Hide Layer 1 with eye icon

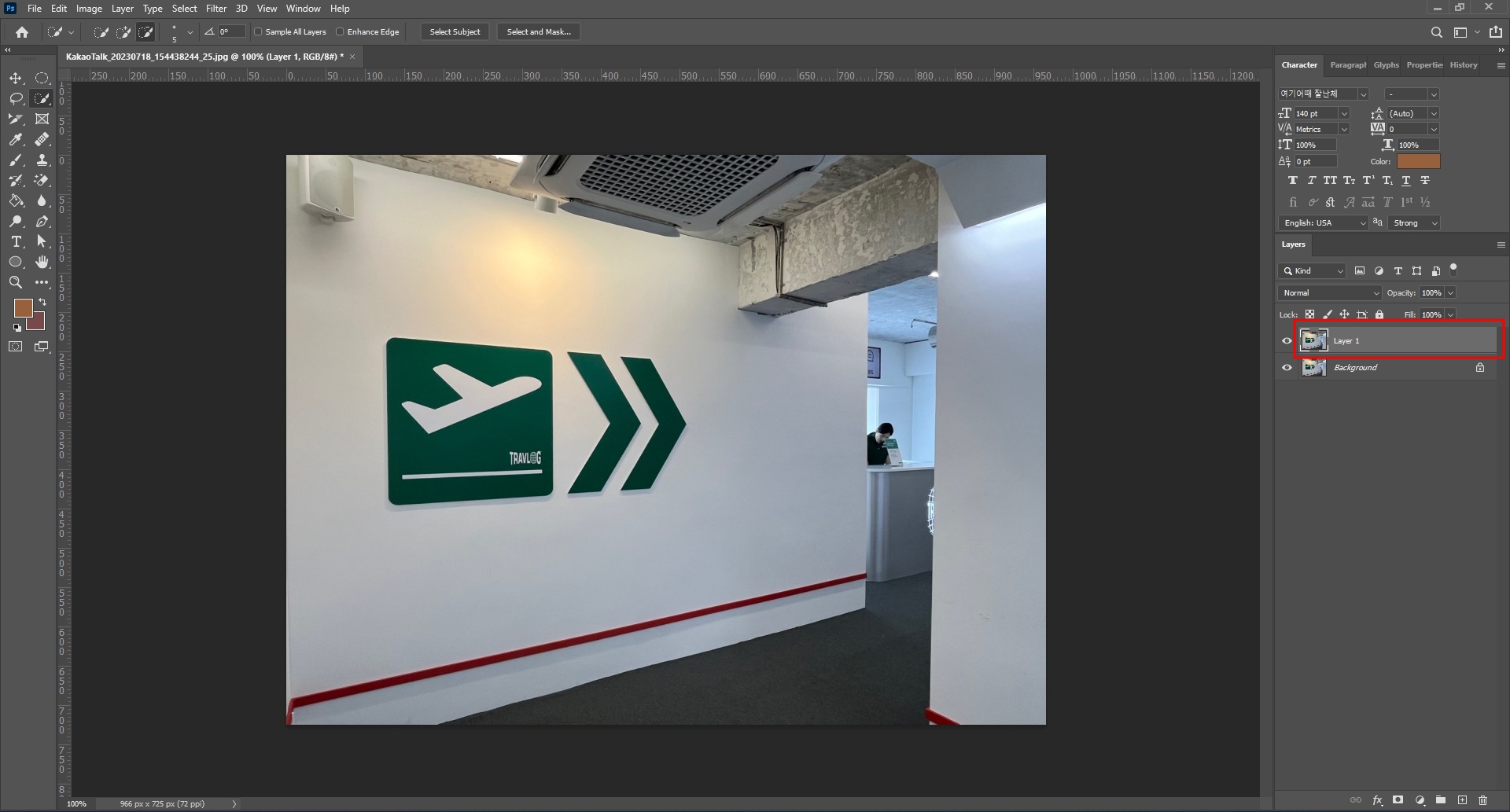coord(1287,341)
